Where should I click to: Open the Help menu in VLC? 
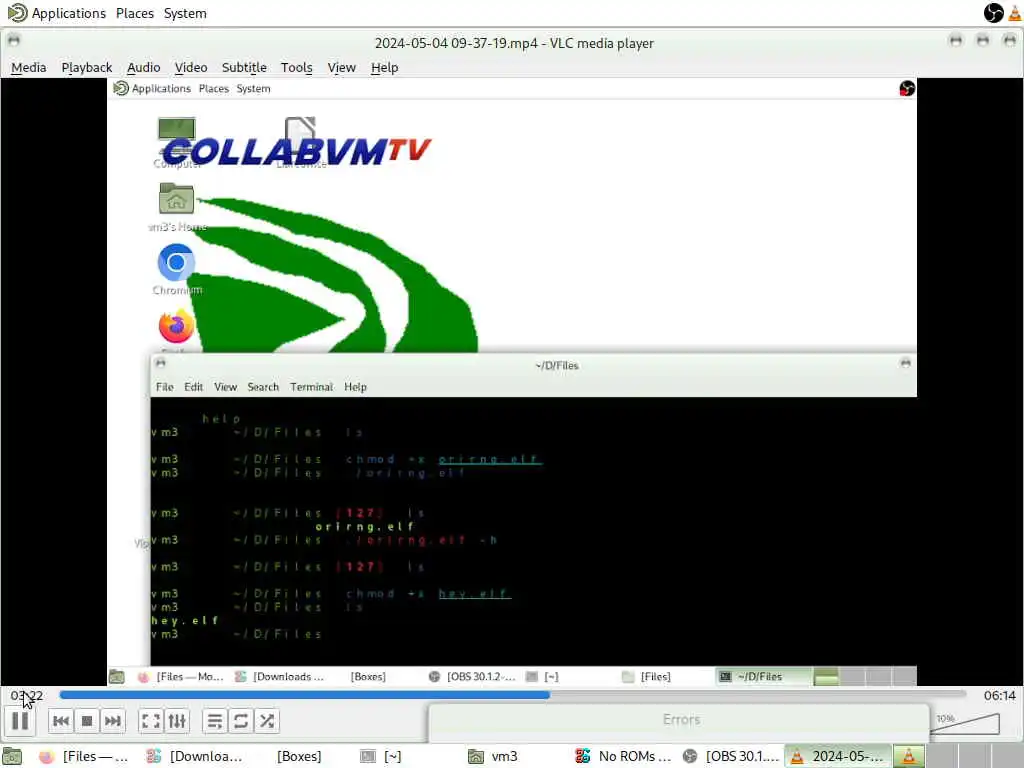pyautogui.click(x=385, y=67)
